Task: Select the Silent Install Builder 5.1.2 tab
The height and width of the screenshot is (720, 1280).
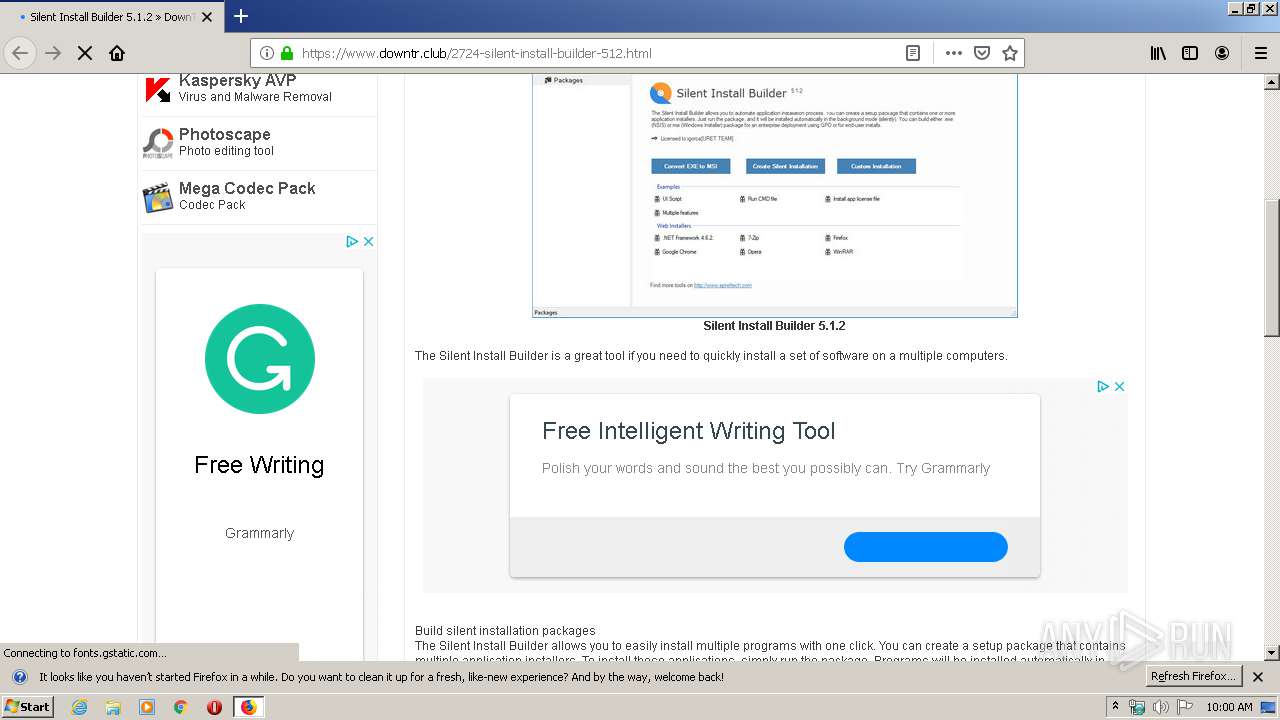Action: point(111,17)
